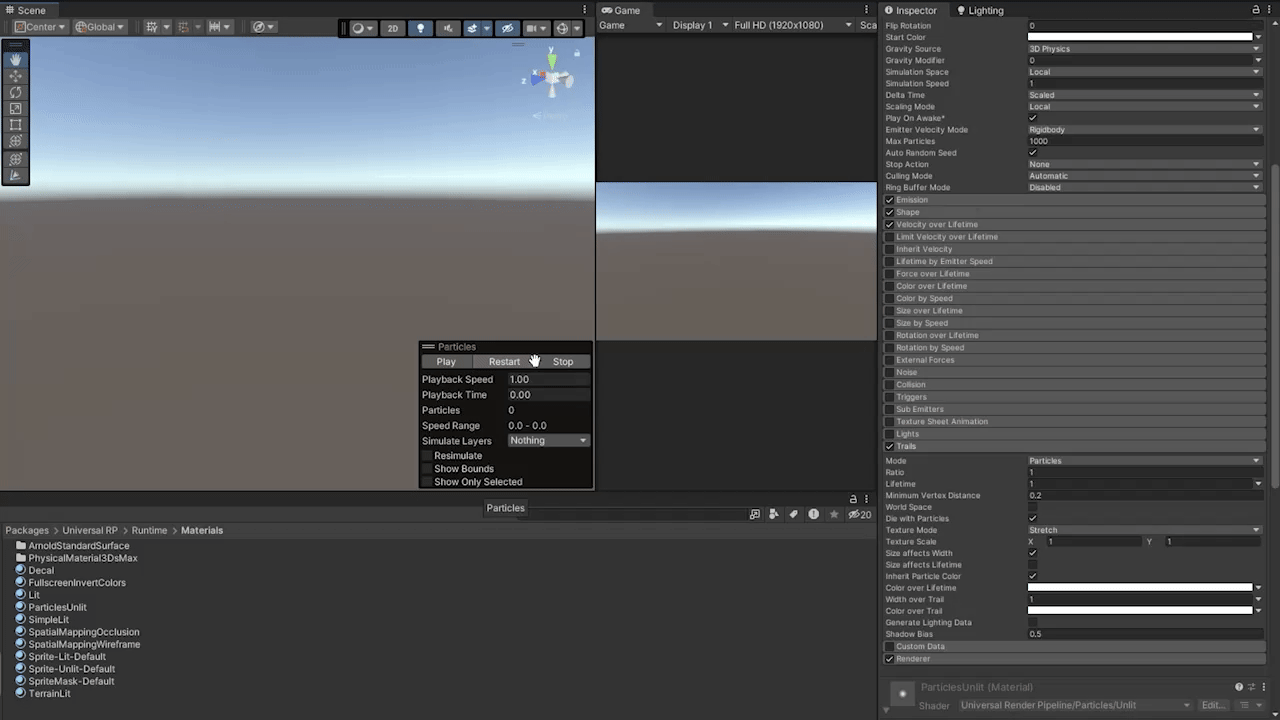The width and height of the screenshot is (1280, 720).
Task: Select the Rotate tool
Action: [x=15, y=92]
